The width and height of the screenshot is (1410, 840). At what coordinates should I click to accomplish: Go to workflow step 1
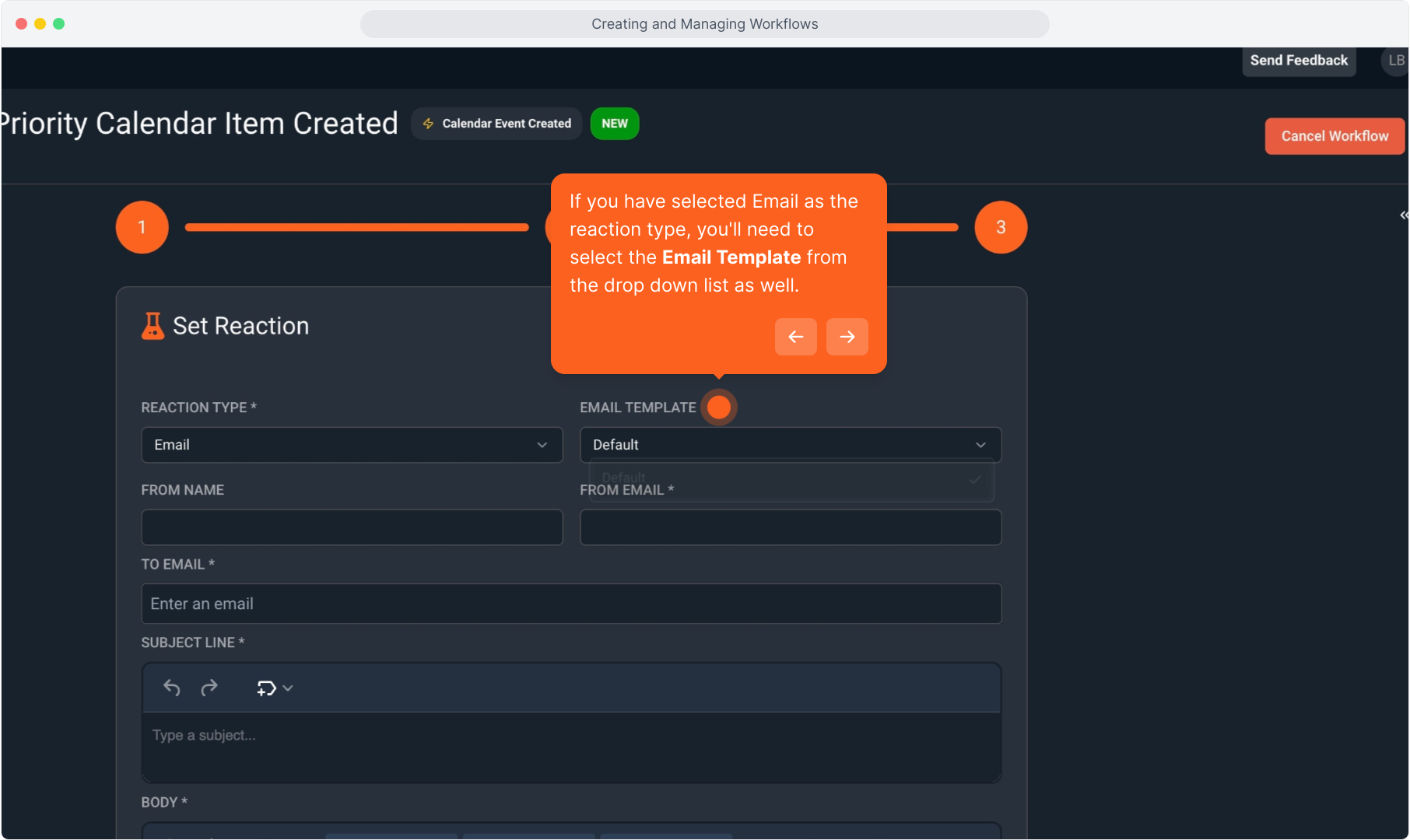coord(142,227)
